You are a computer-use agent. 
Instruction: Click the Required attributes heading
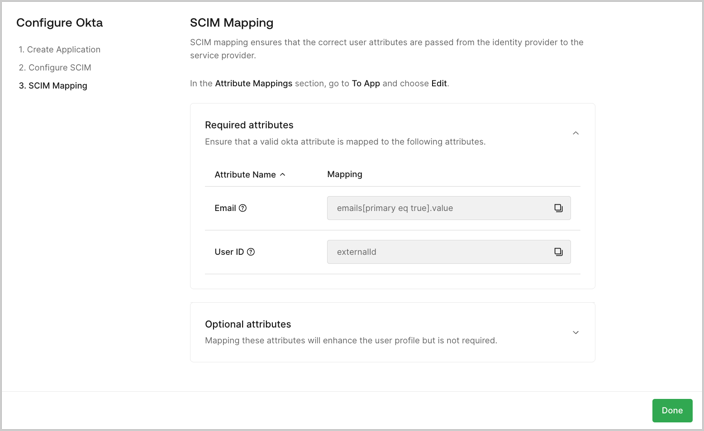(x=249, y=125)
